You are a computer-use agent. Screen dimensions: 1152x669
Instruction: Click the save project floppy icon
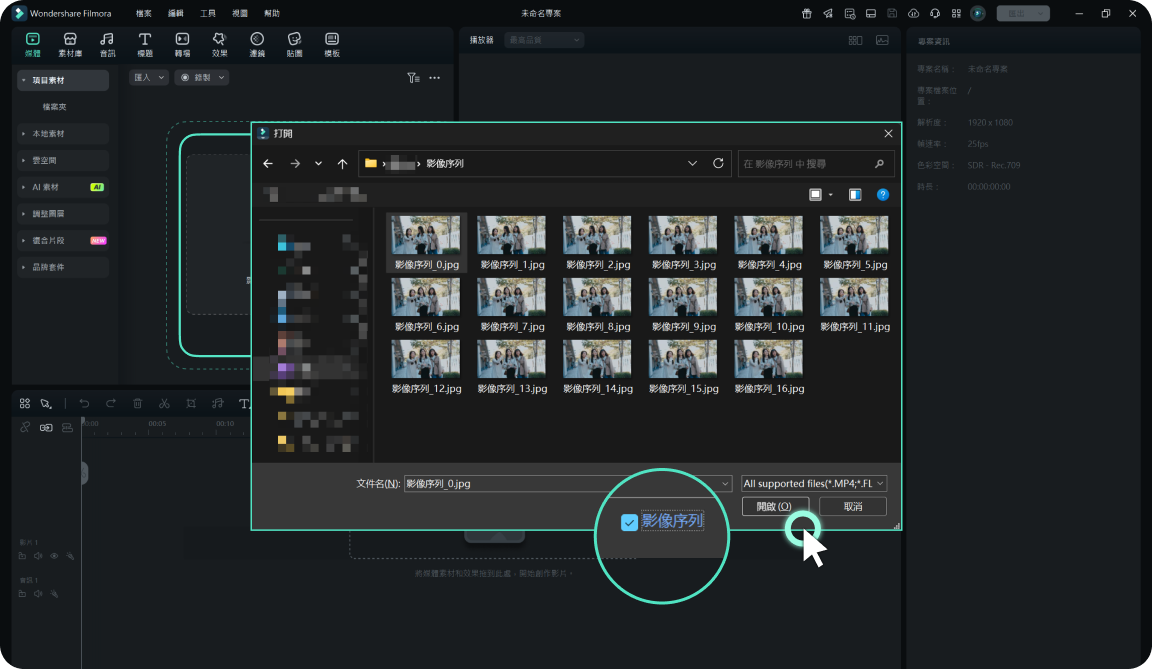(892, 13)
